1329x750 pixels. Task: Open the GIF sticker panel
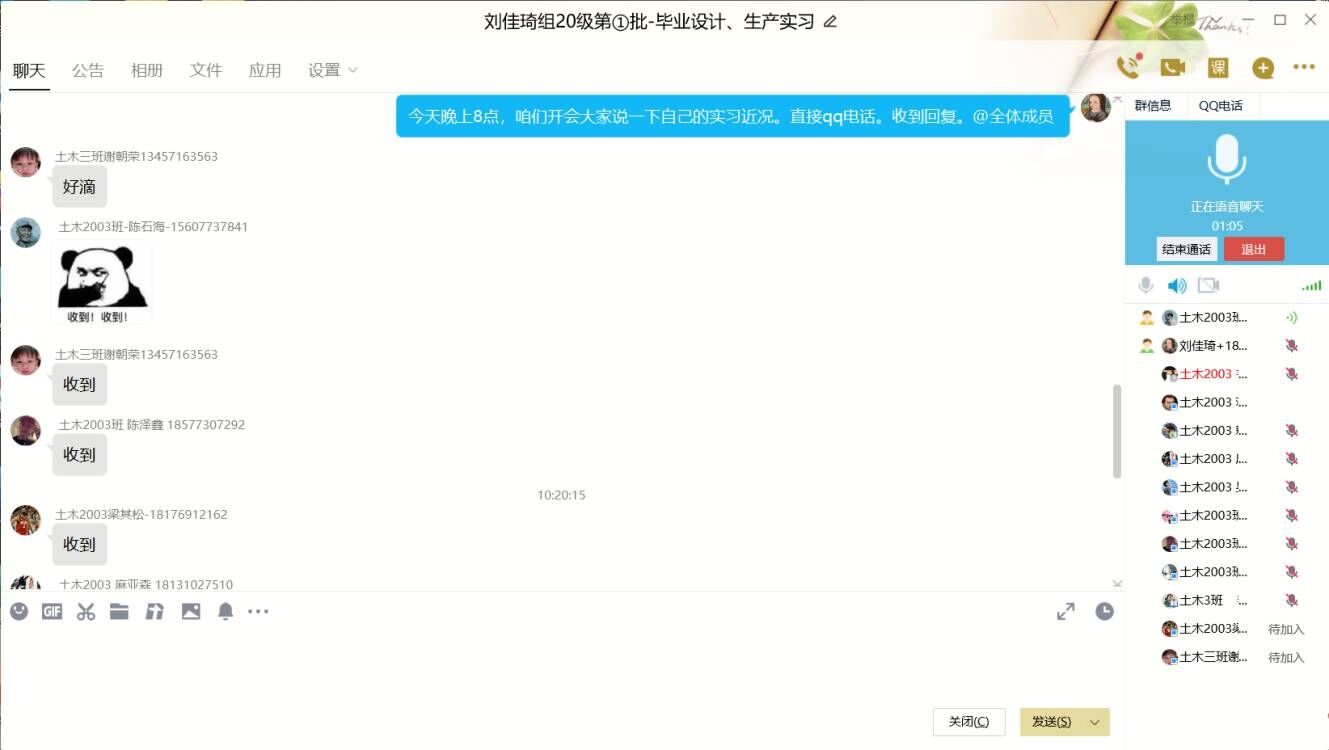[x=52, y=611]
